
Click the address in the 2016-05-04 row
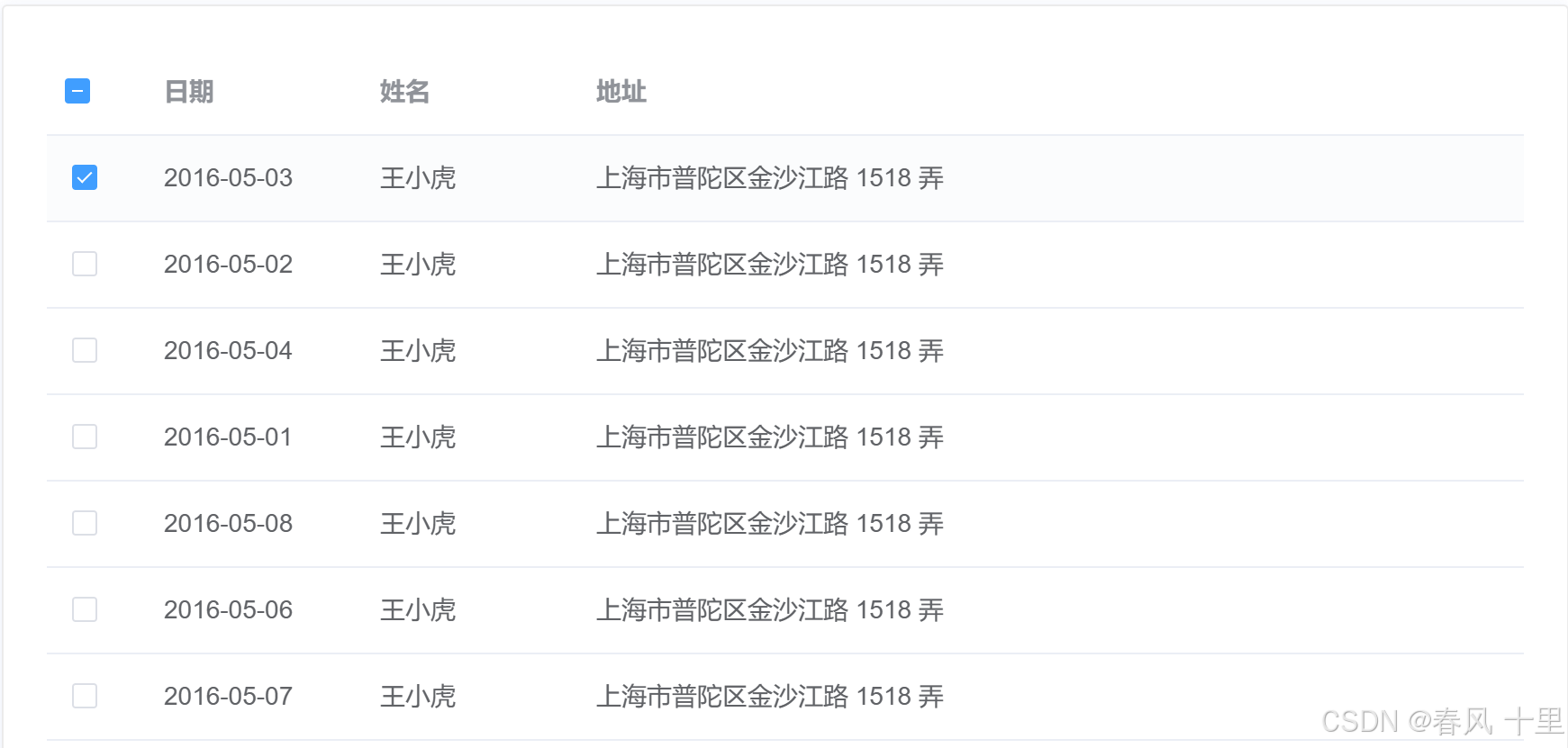click(x=770, y=350)
